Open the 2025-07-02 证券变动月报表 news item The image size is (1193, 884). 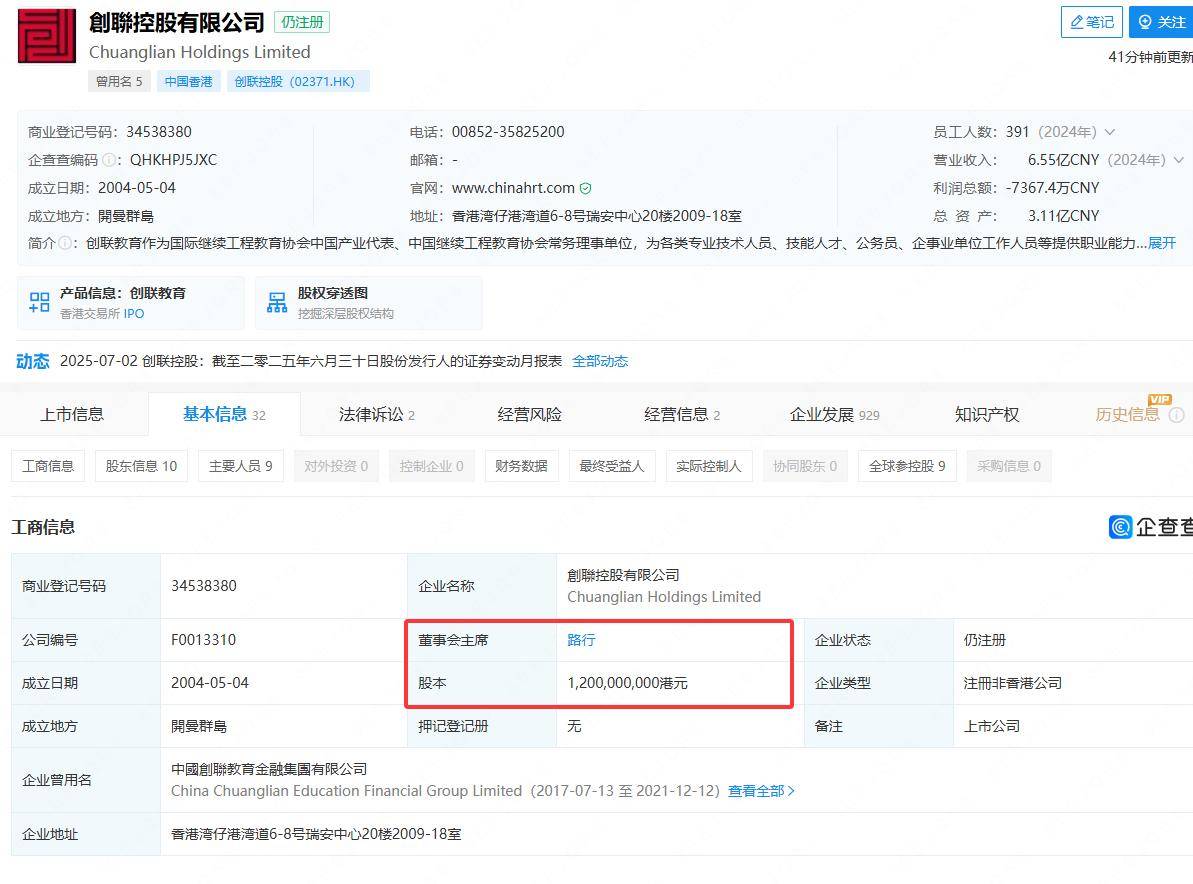(x=311, y=361)
